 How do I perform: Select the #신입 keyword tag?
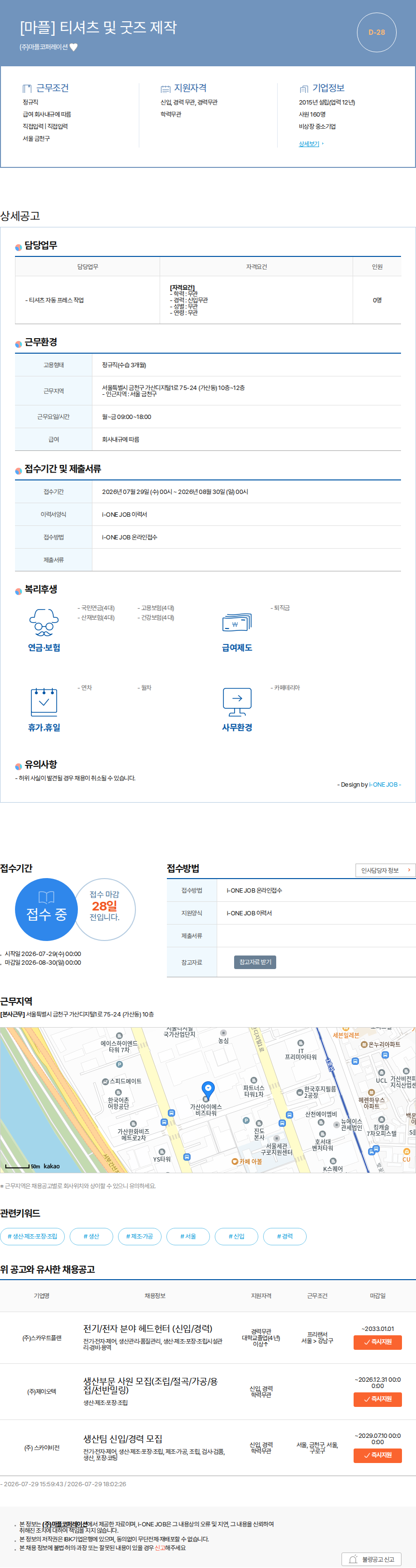[x=237, y=1236]
